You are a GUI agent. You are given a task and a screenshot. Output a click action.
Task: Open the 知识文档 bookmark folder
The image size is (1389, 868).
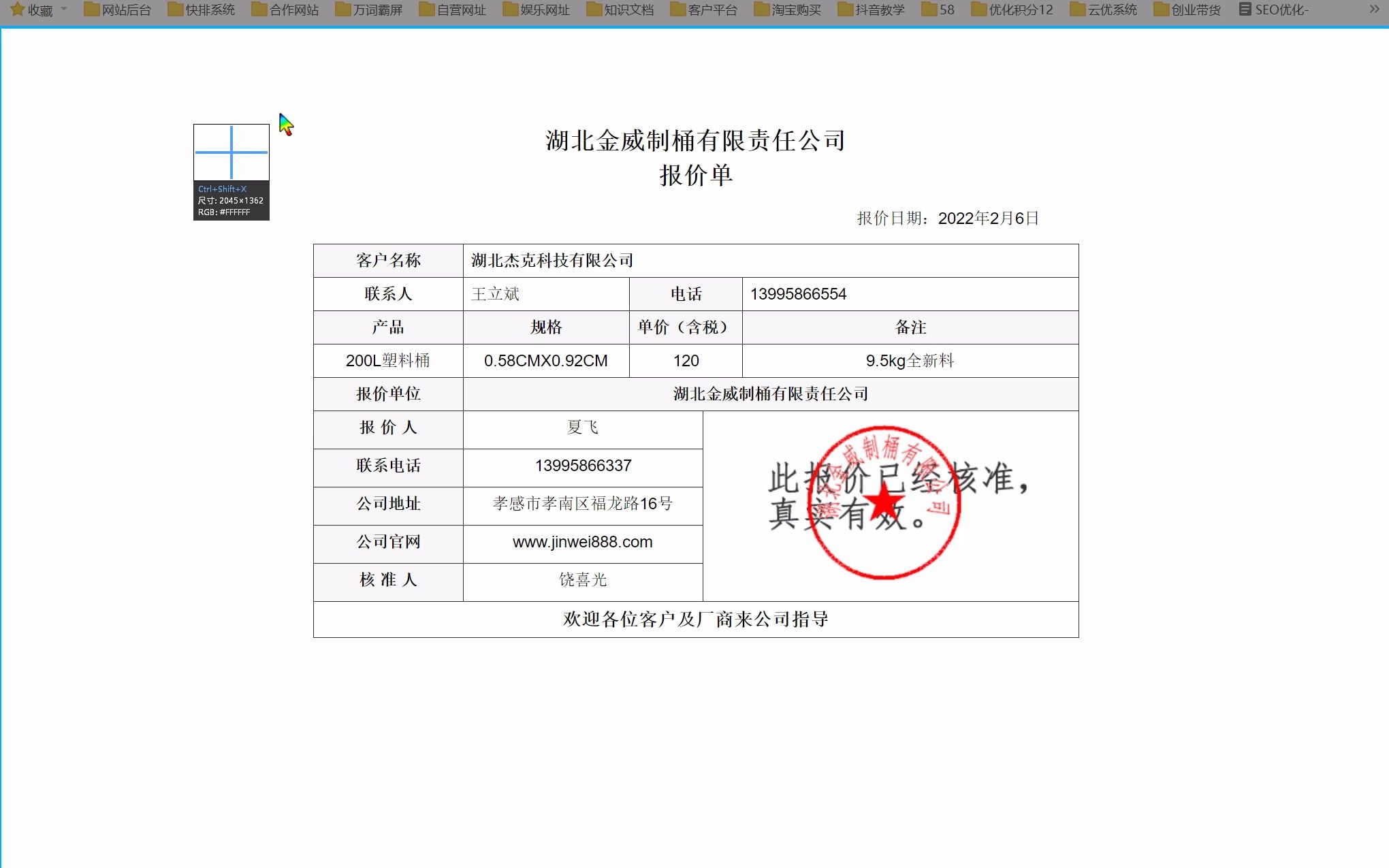(x=620, y=10)
